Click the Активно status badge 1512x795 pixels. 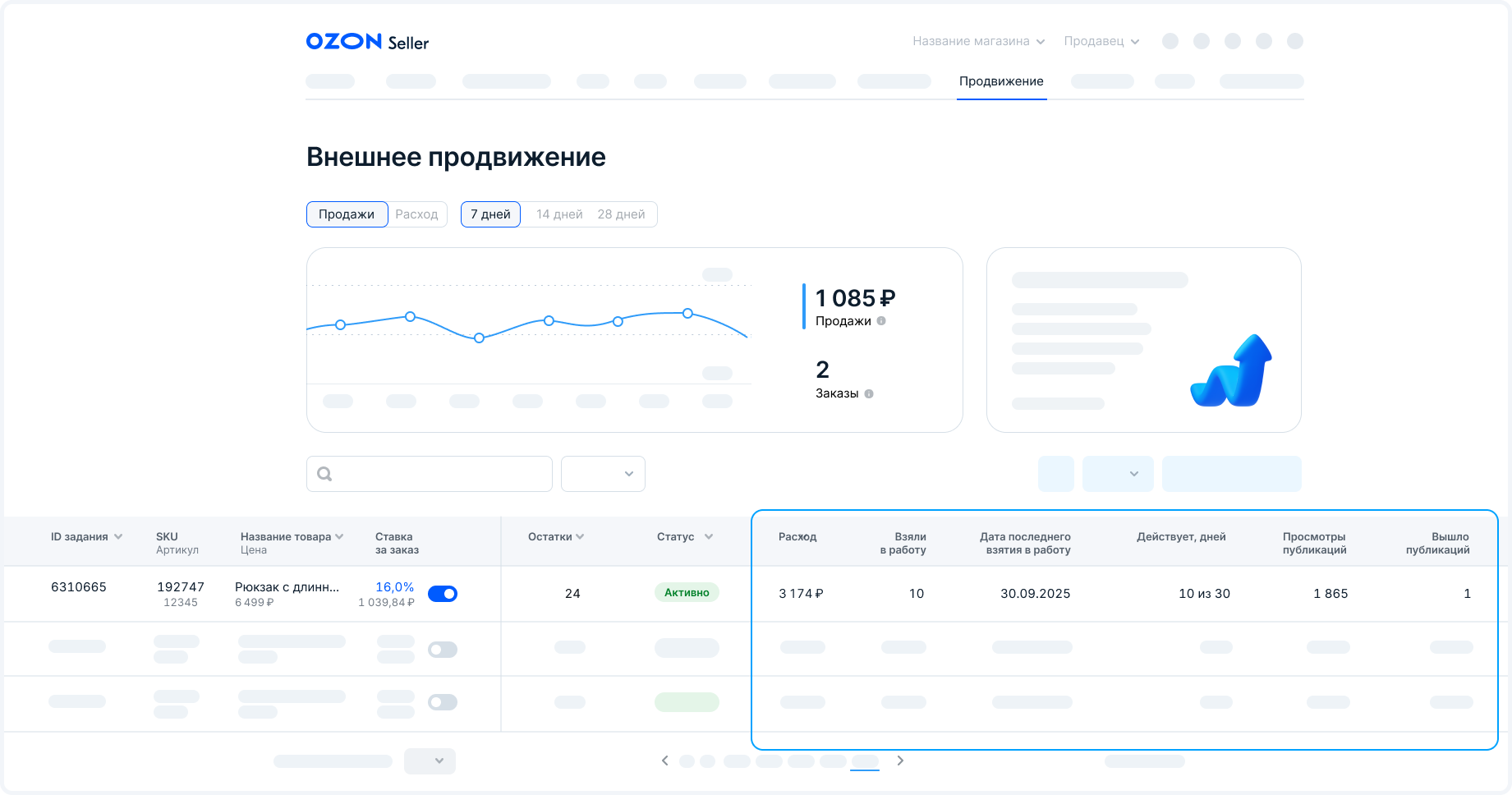[687, 592]
